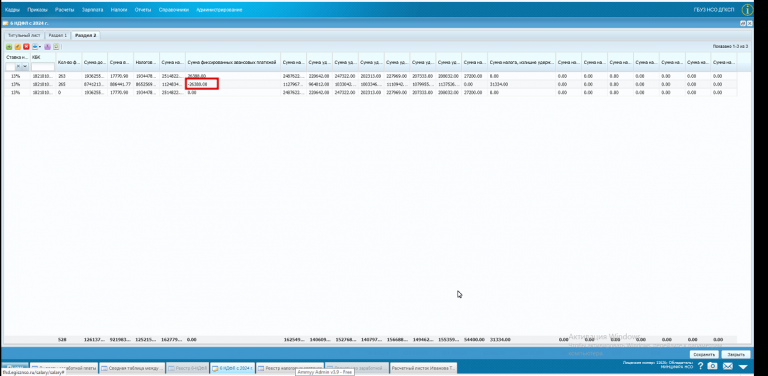Open Расчетный листок Иванова taskbar item

point(424,368)
